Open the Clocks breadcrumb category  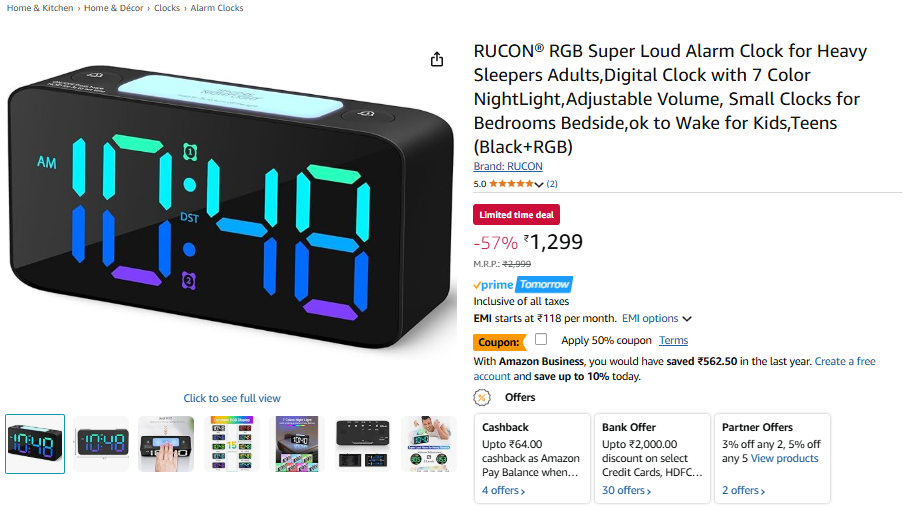pos(167,8)
